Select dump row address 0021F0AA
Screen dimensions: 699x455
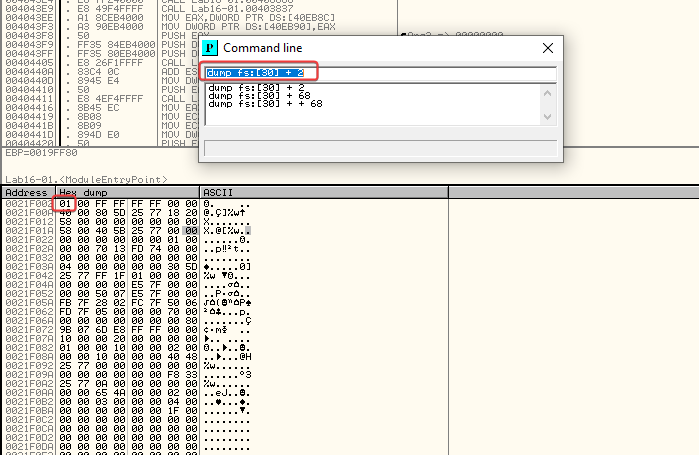pos(29,393)
